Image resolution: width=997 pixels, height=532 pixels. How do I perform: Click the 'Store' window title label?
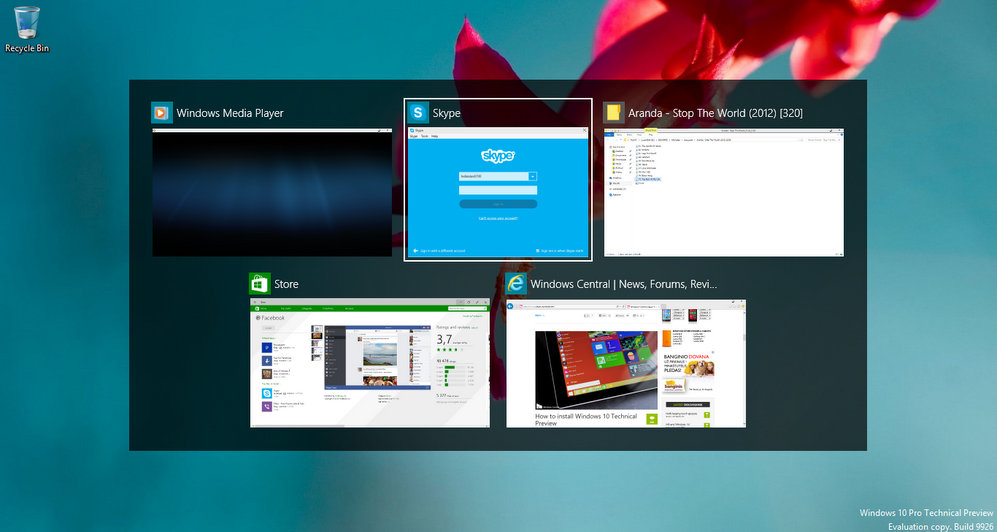click(286, 284)
